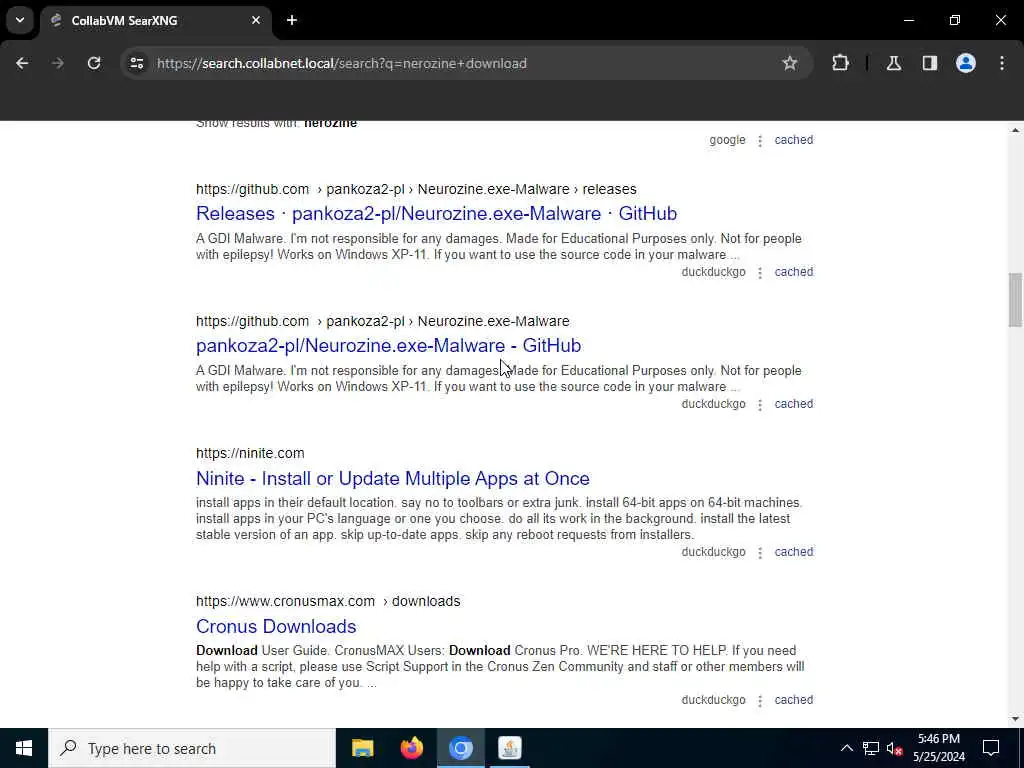Viewport: 1024px width, 768px height.
Task: Open the taskbar clock and date
Action: click(x=938, y=748)
